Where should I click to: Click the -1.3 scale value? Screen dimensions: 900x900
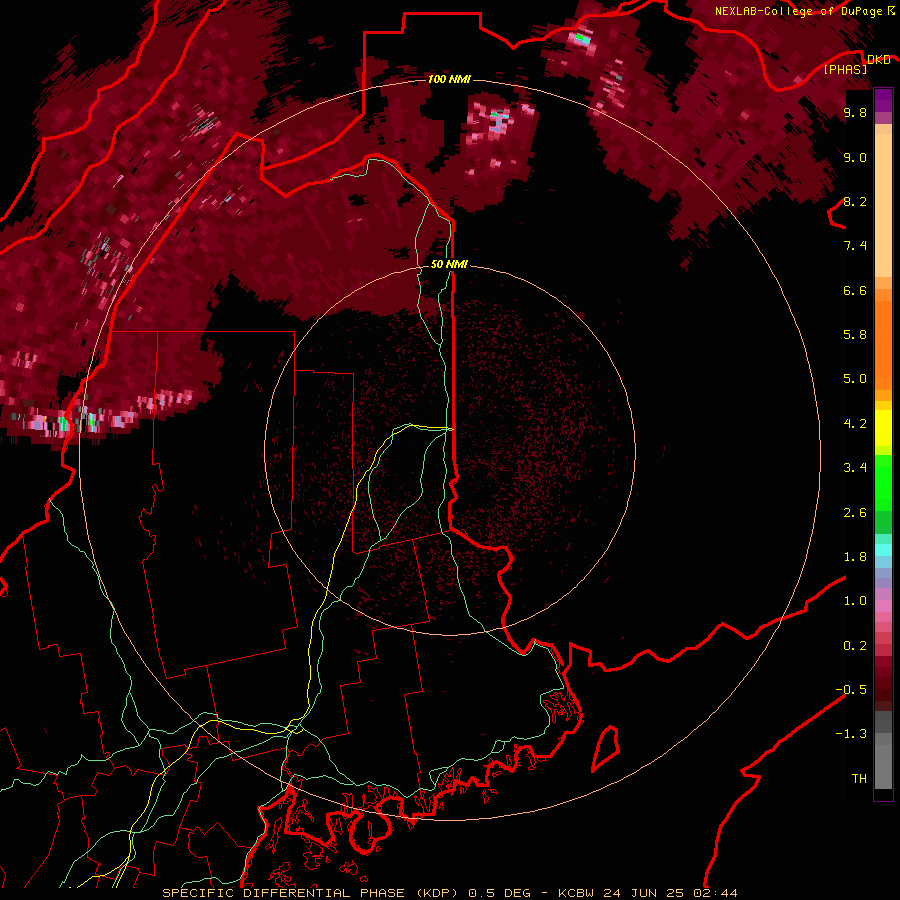(x=851, y=734)
